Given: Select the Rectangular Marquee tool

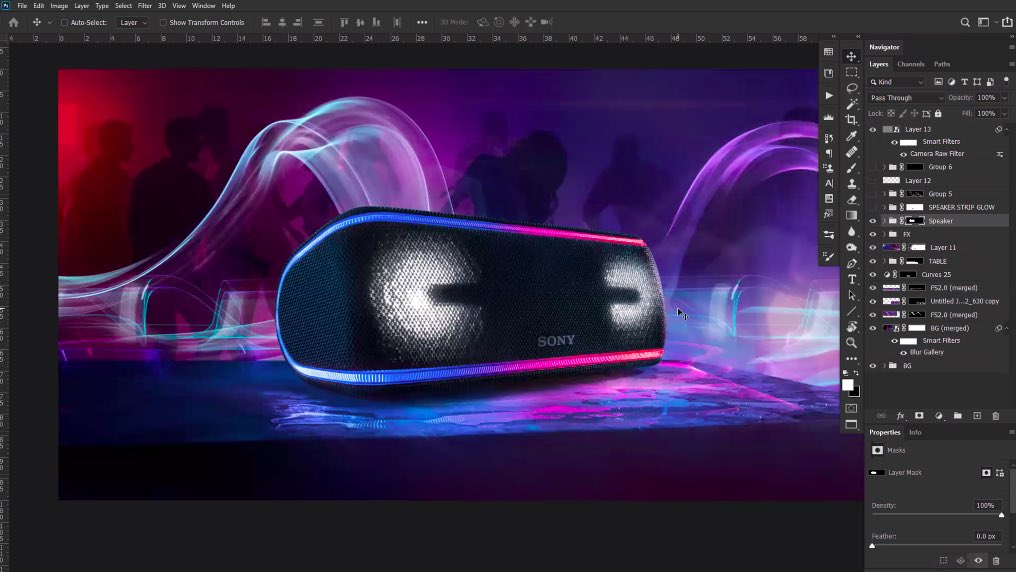Looking at the screenshot, I should tap(851, 72).
